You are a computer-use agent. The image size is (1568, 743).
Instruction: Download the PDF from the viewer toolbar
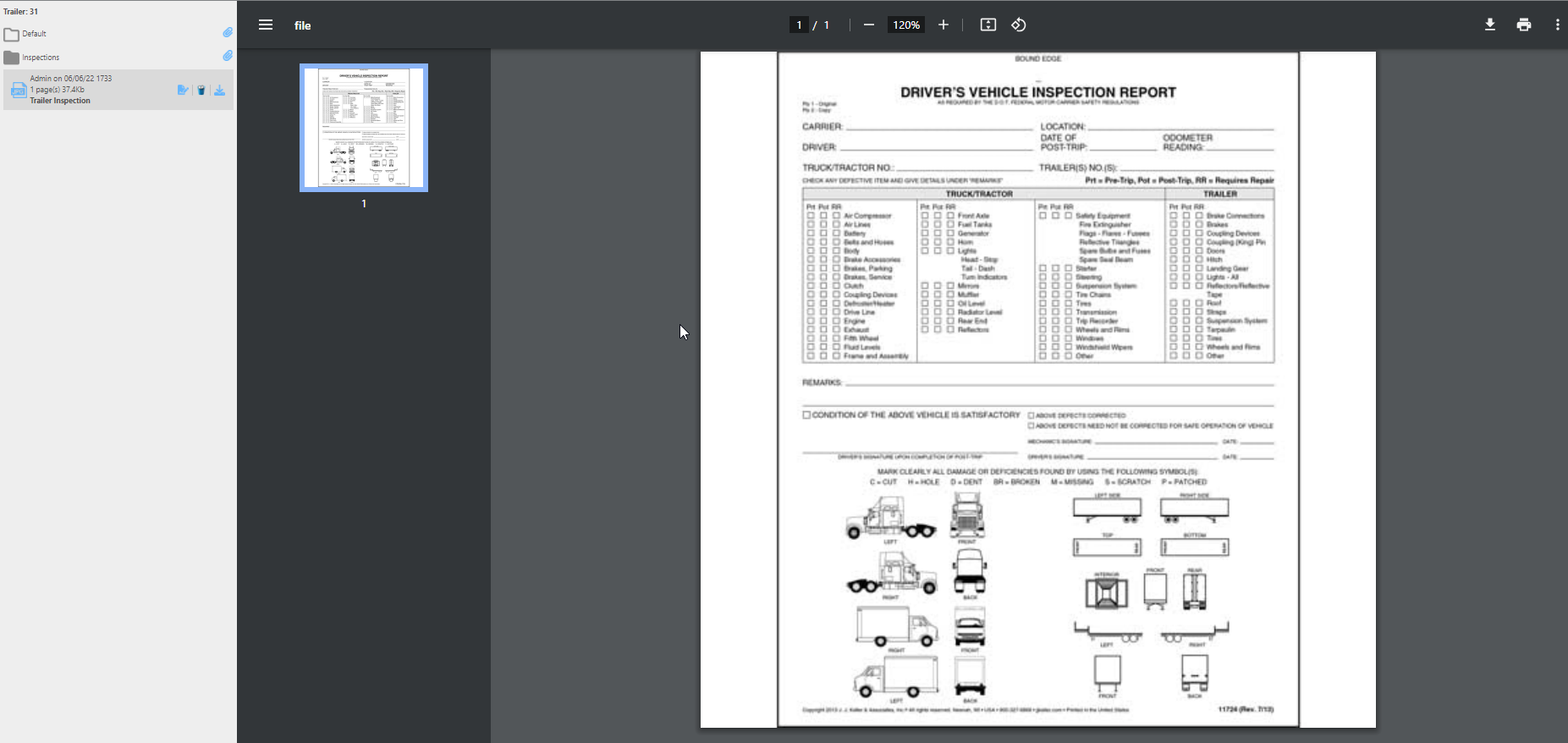(x=1490, y=25)
